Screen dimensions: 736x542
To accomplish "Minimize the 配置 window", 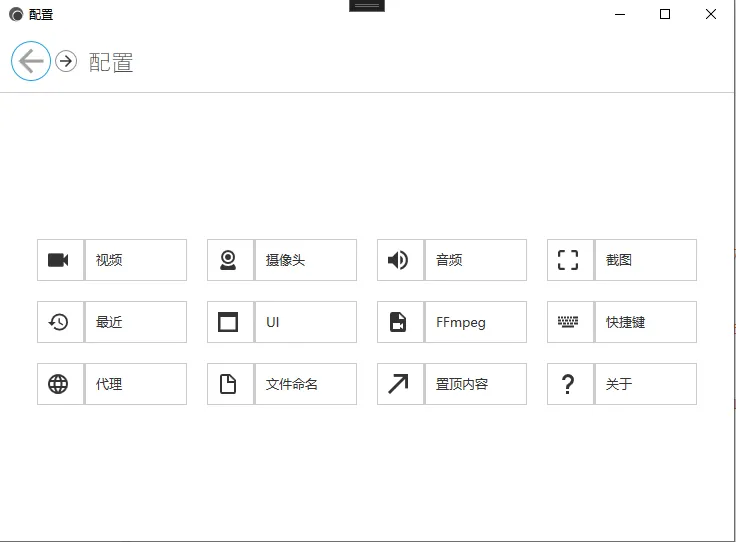I will 620,15.
